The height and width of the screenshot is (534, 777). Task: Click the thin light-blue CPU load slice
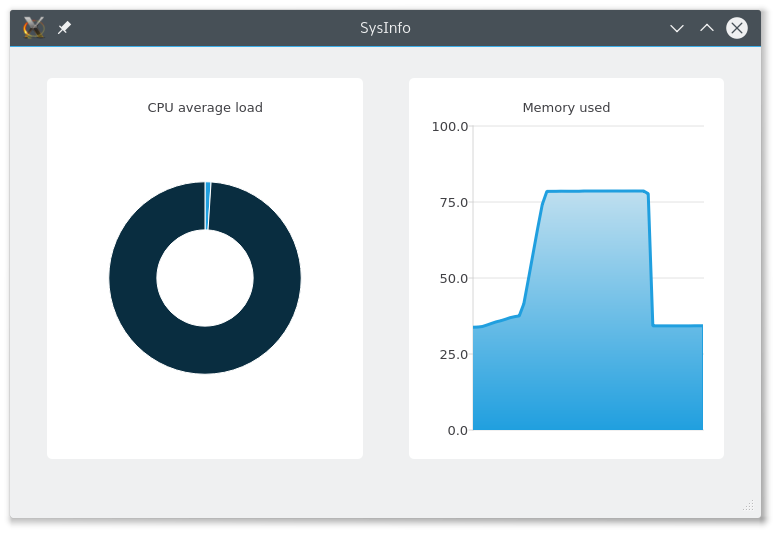tap(207, 205)
